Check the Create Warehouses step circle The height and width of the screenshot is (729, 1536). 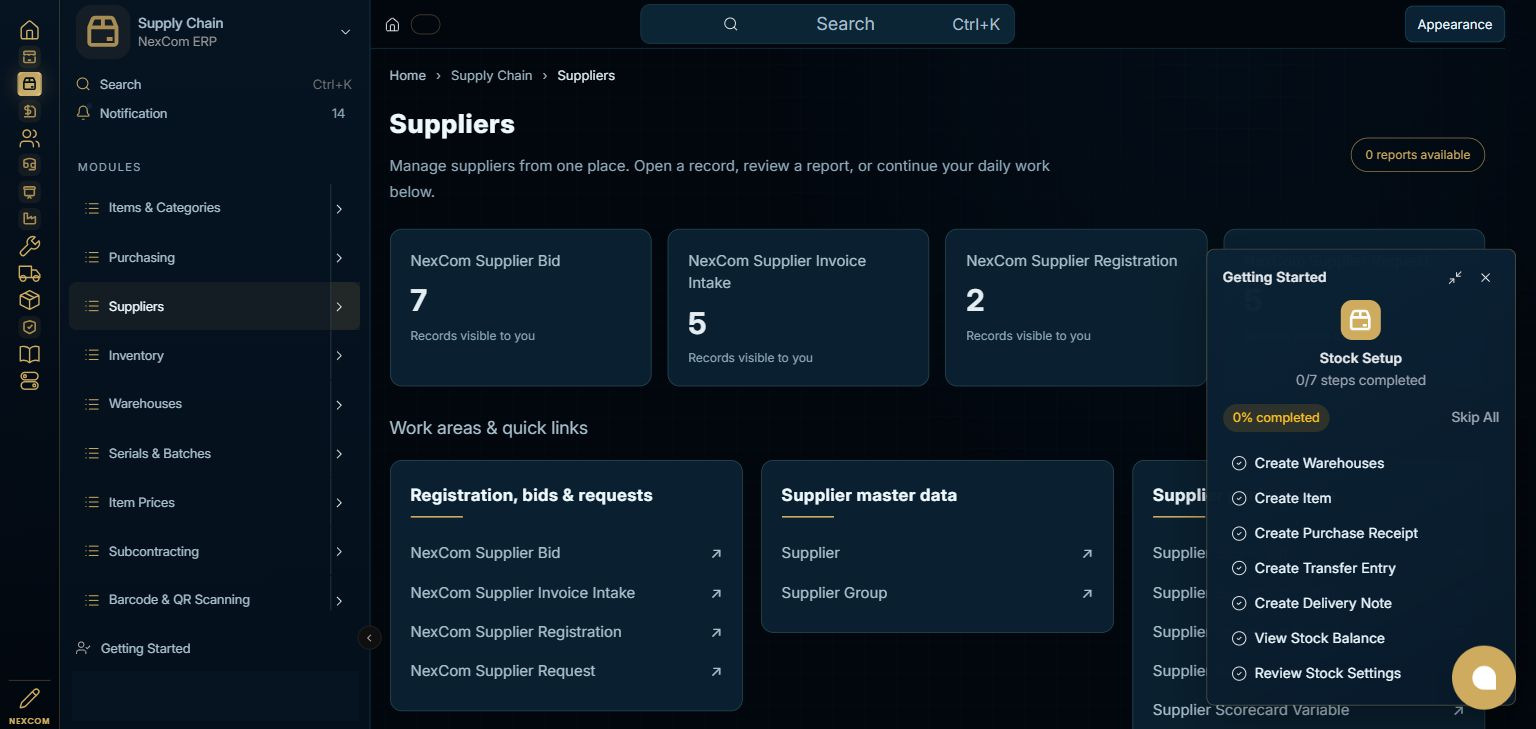1239,463
